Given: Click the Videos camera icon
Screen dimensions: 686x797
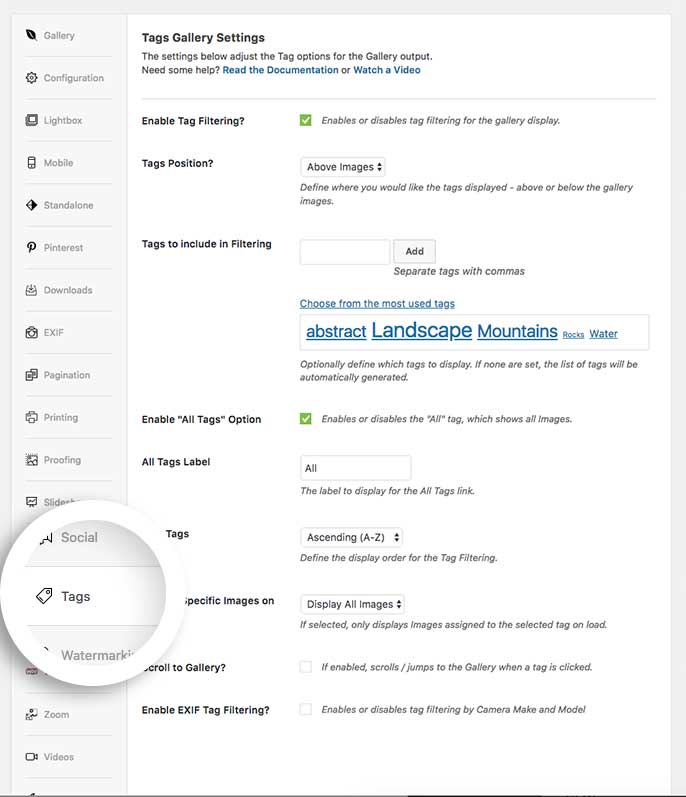Looking at the screenshot, I should click(x=32, y=757).
